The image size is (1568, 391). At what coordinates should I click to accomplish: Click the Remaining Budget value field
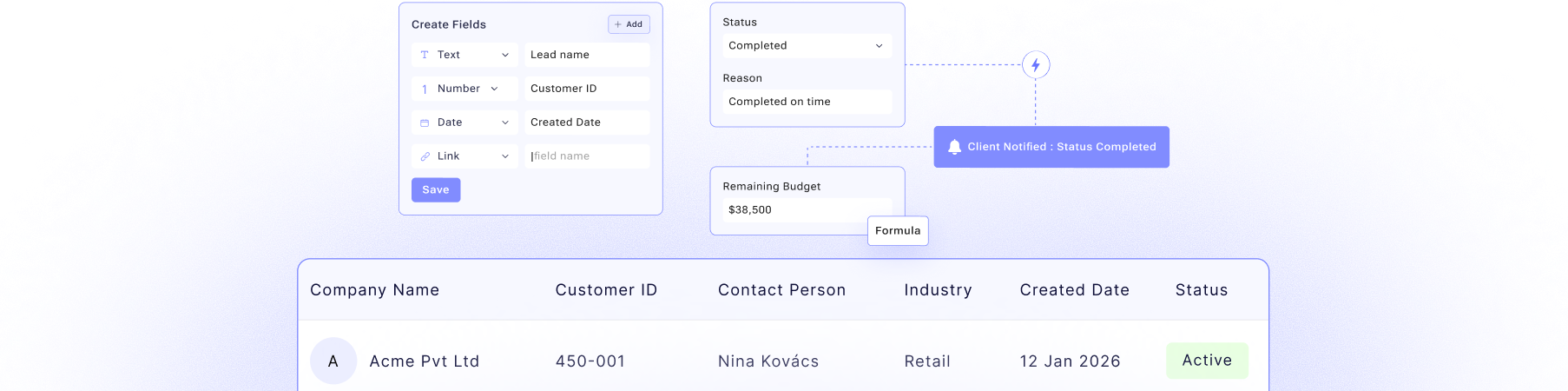point(794,210)
